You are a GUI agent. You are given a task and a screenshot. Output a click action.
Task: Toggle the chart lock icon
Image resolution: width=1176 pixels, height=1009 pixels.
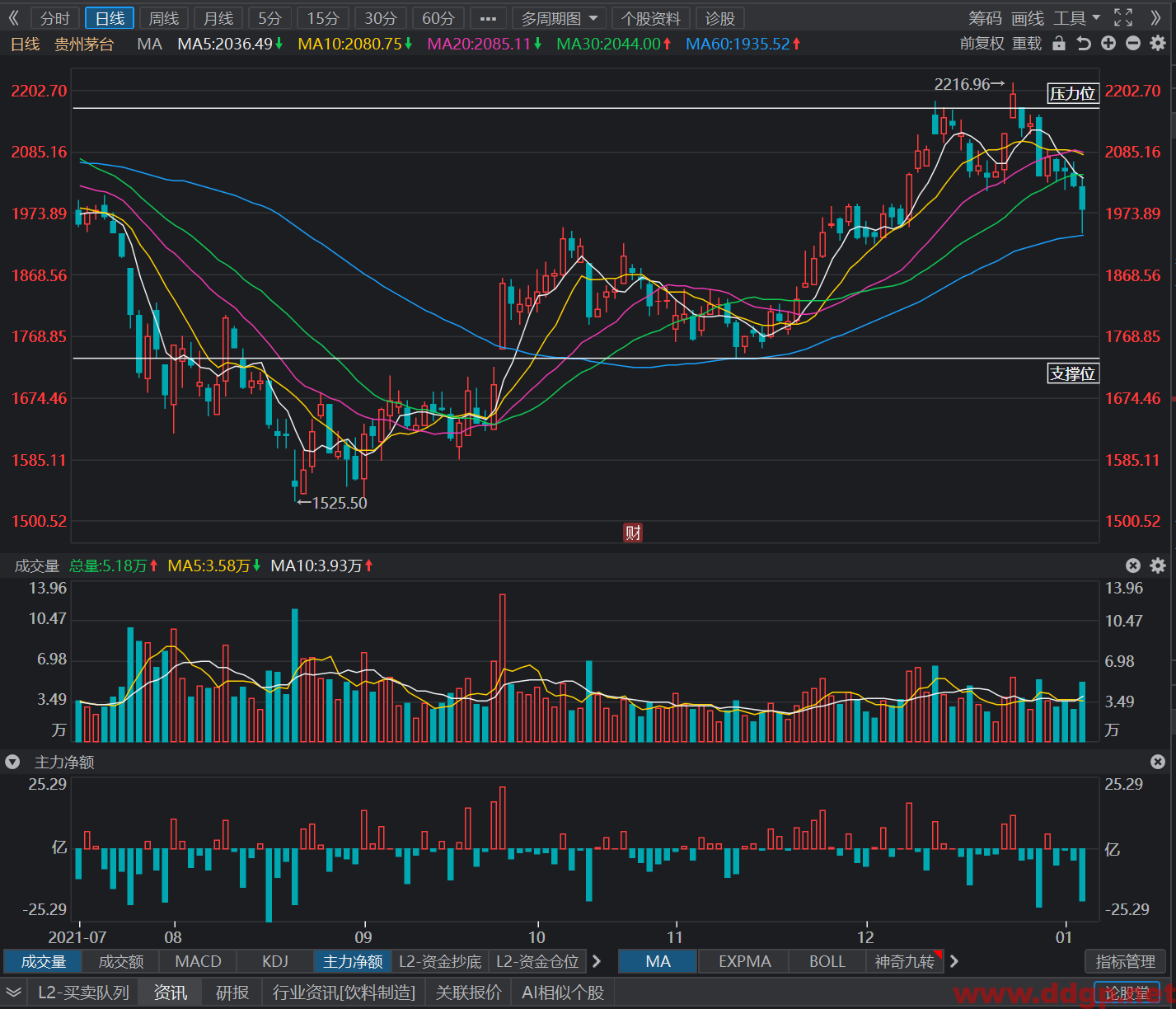click(1059, 44)
